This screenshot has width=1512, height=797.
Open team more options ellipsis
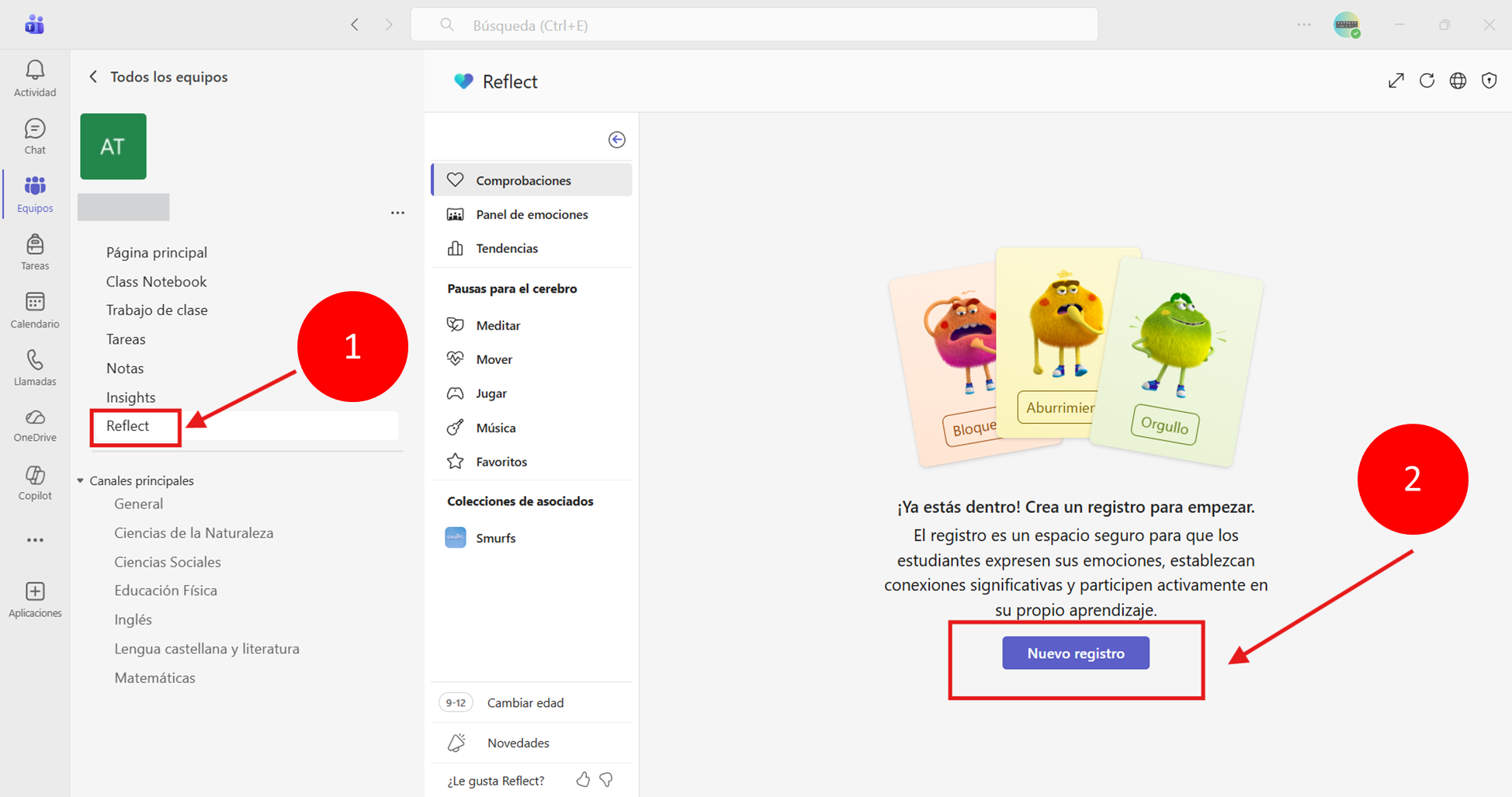pyautogui.click(x=397, y=213)
